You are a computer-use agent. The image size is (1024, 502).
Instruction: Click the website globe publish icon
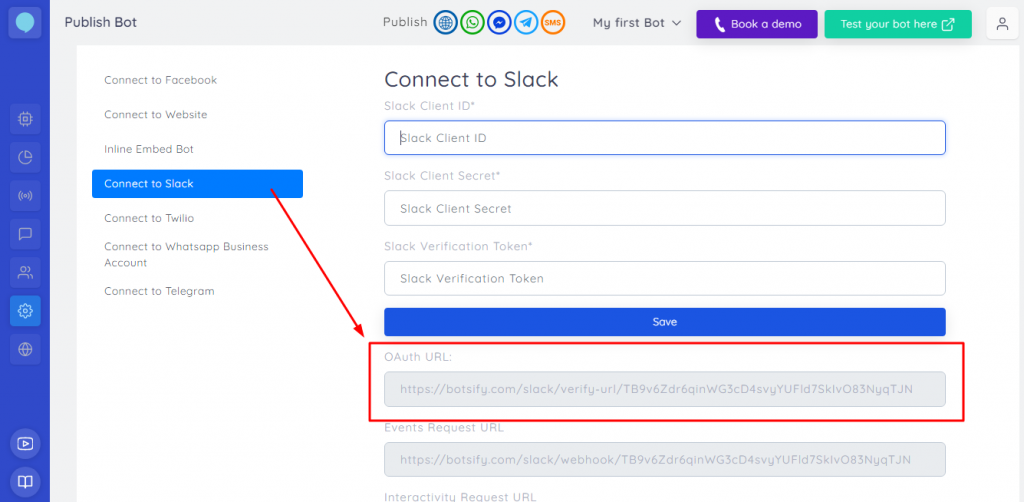point(445,23)
